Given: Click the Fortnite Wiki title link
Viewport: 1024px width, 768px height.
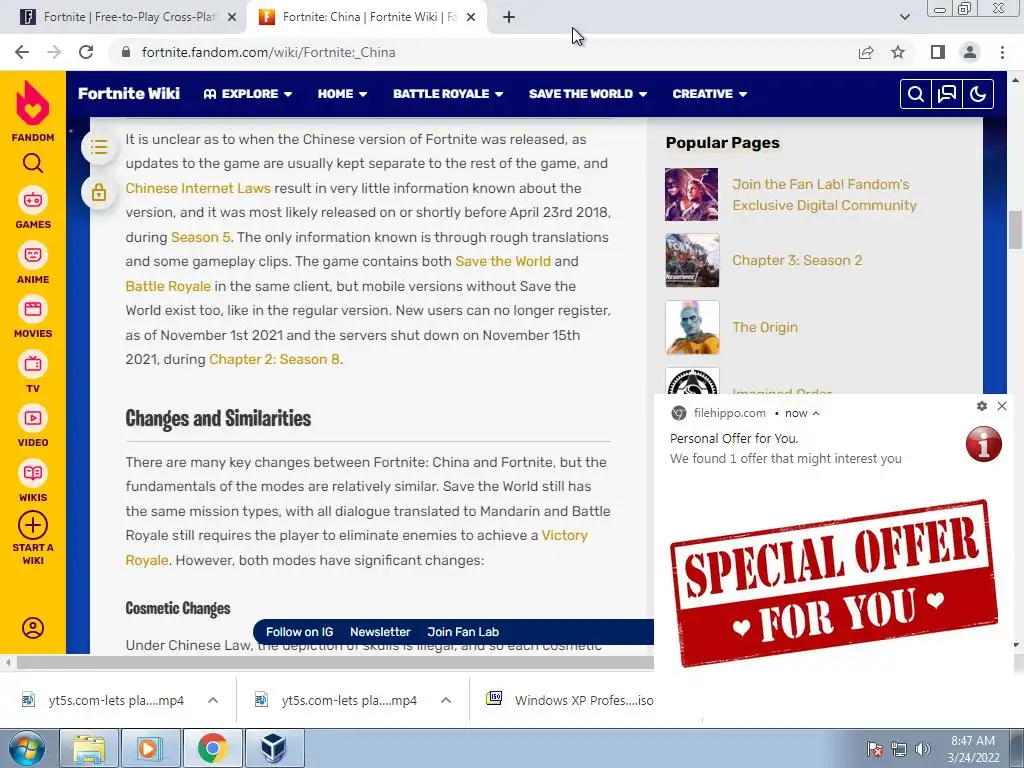Looking at the screenshot, I should [129, 93].
